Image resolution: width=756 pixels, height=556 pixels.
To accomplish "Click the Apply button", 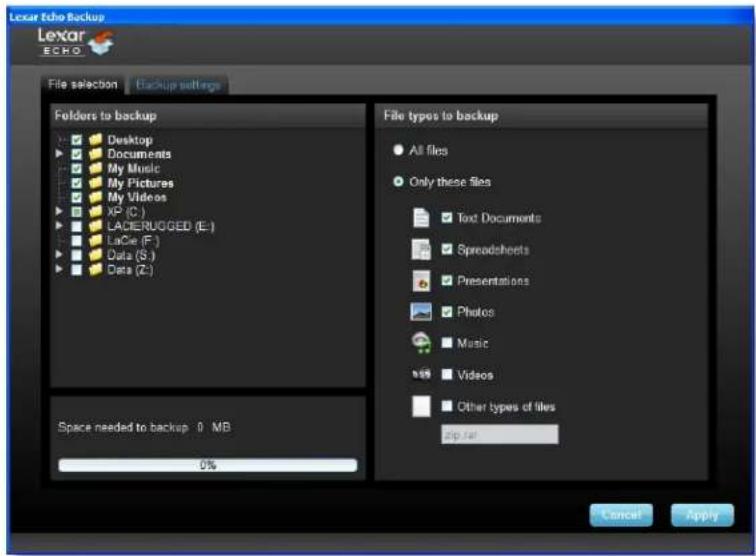I will tap(702, 515).
